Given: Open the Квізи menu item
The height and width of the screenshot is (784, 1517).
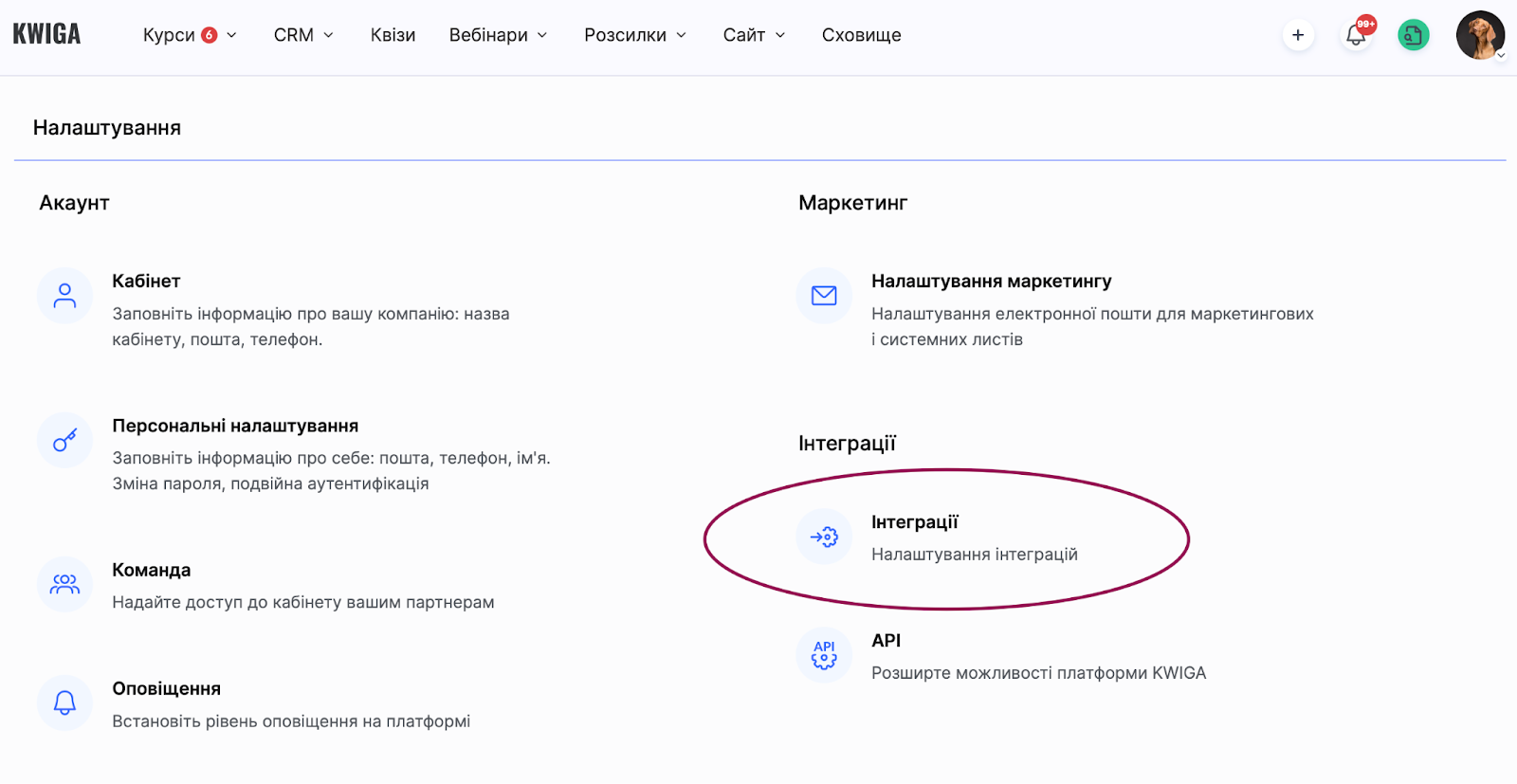Looking at the screenshot, I should coord(393,35).
